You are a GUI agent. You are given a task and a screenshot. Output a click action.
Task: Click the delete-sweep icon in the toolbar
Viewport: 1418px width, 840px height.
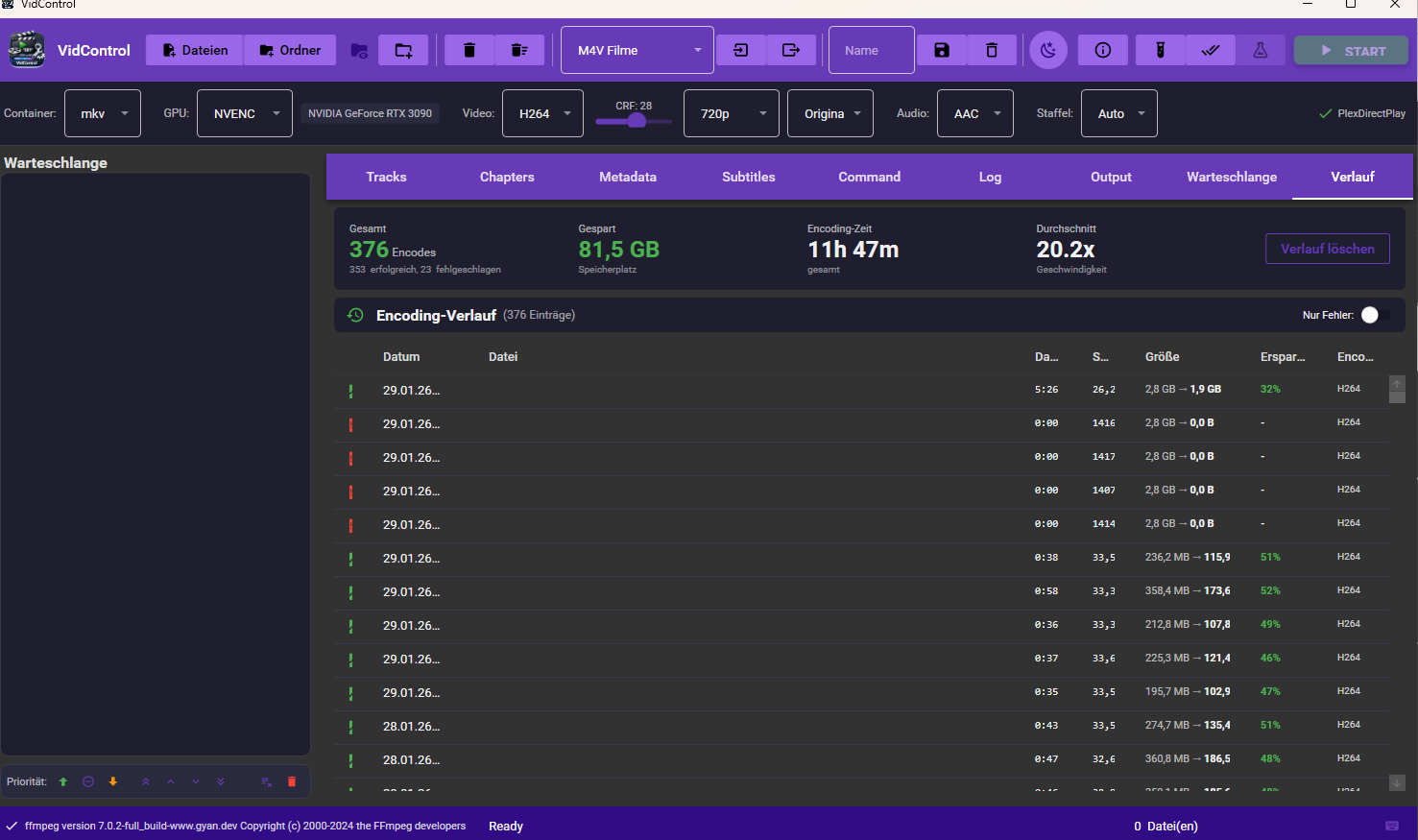click(519, 50)
